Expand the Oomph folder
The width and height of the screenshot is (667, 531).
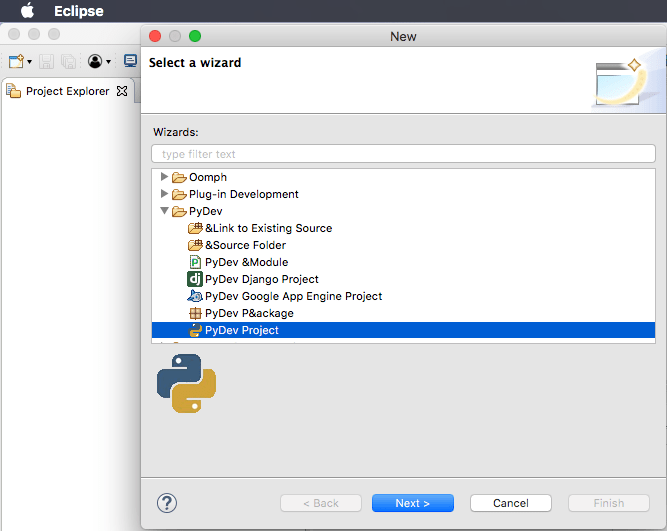click(x=165, y=177)
